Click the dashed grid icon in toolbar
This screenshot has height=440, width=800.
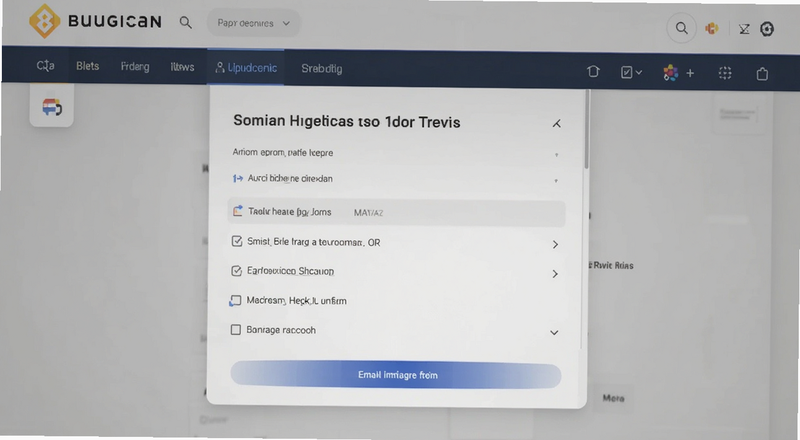(725, 74)
